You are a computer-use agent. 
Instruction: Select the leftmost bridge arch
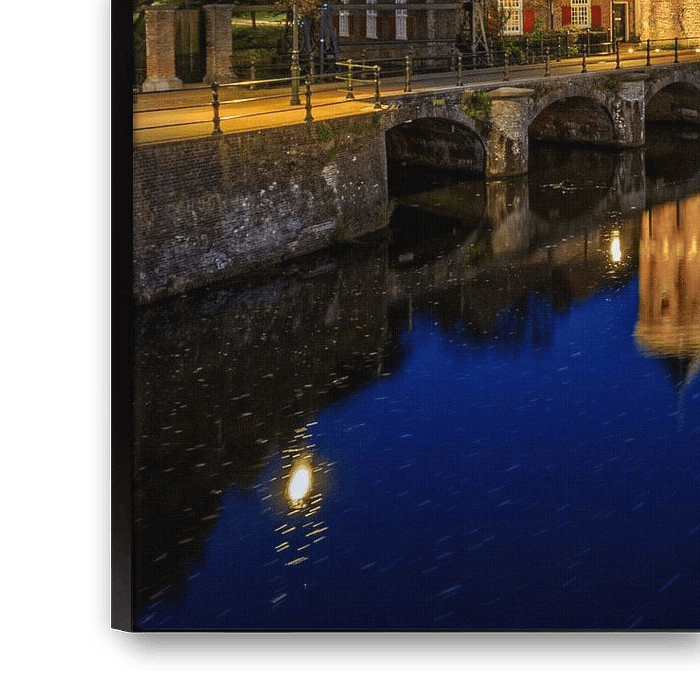tap(435, 148)
